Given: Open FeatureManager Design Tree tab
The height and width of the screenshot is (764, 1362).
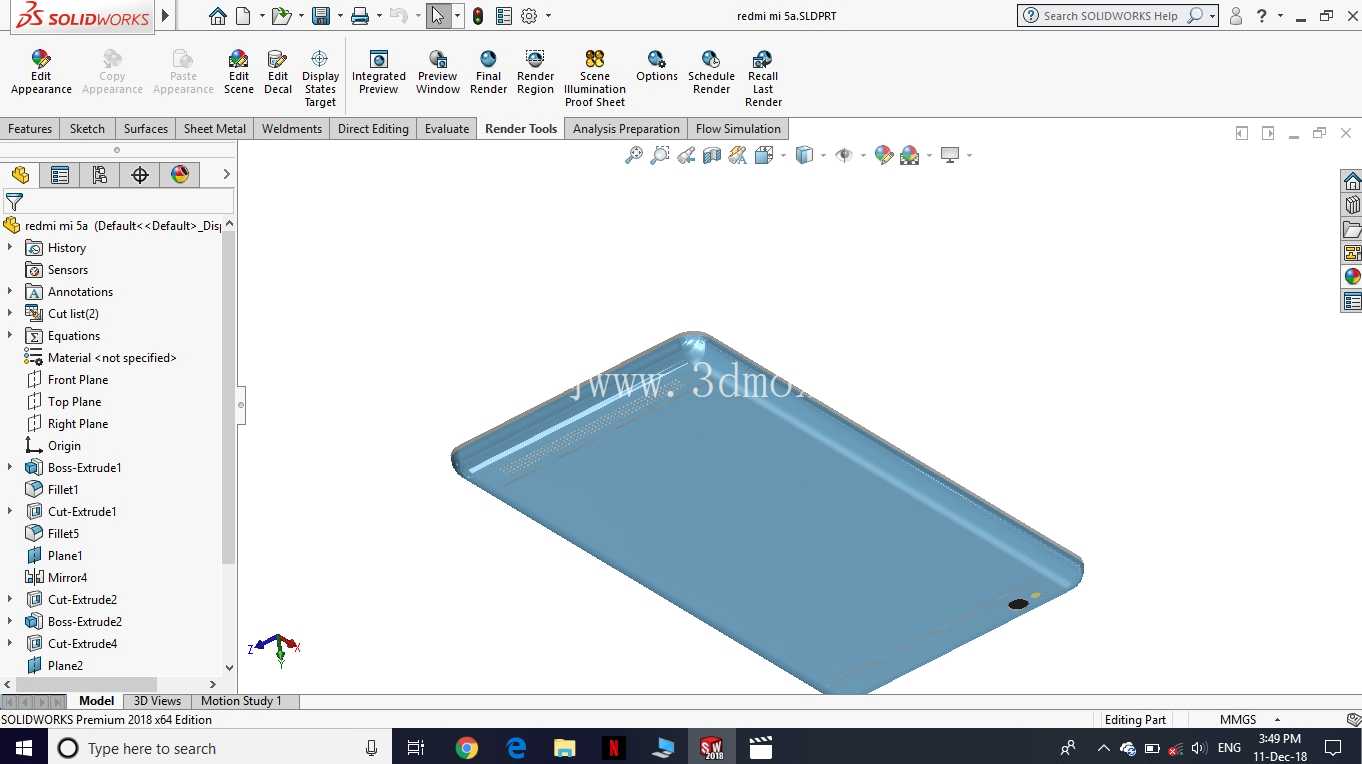Looking at the screenshot, I should (20, 175).
